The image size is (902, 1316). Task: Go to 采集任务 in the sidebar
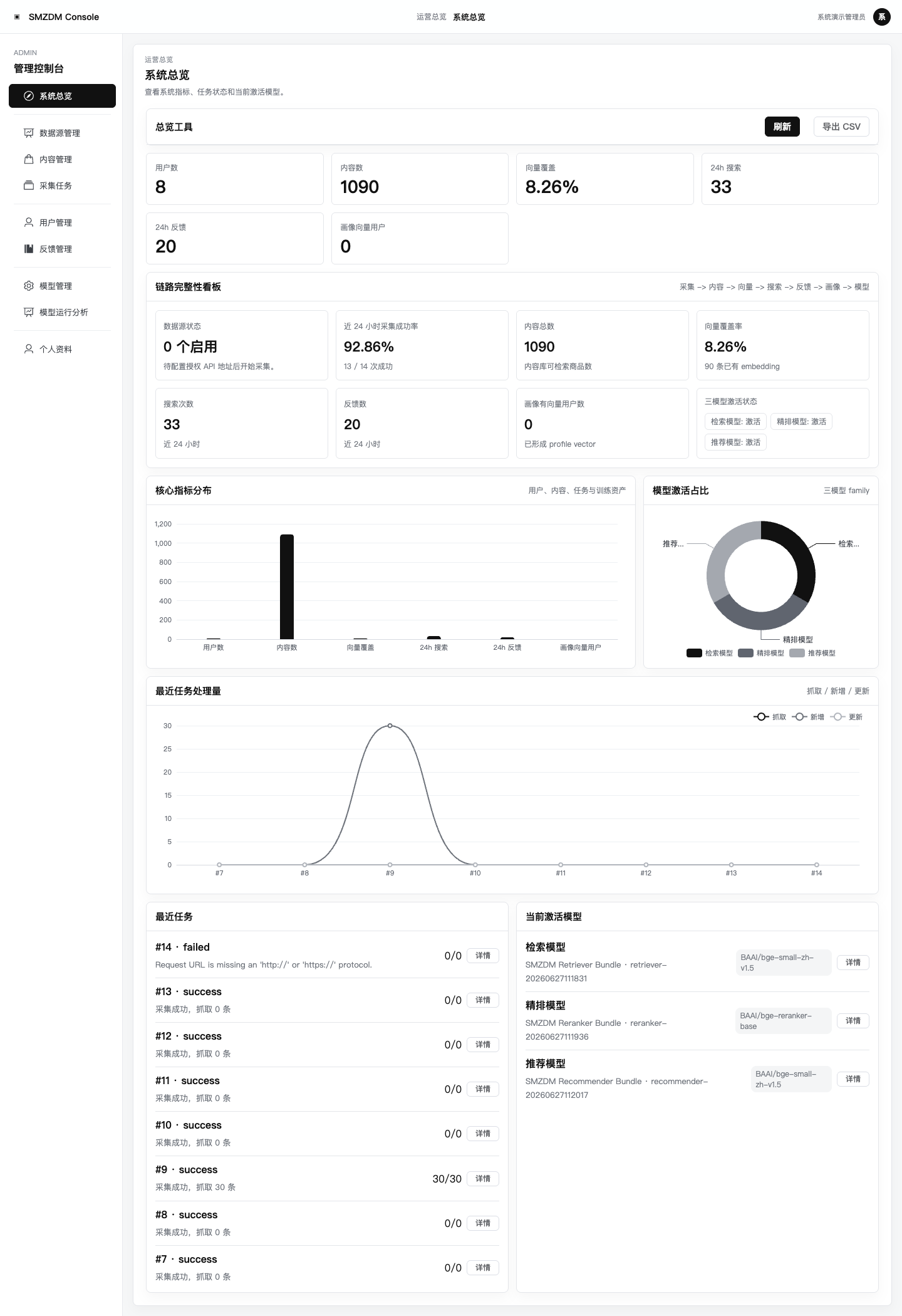point(62,185)
